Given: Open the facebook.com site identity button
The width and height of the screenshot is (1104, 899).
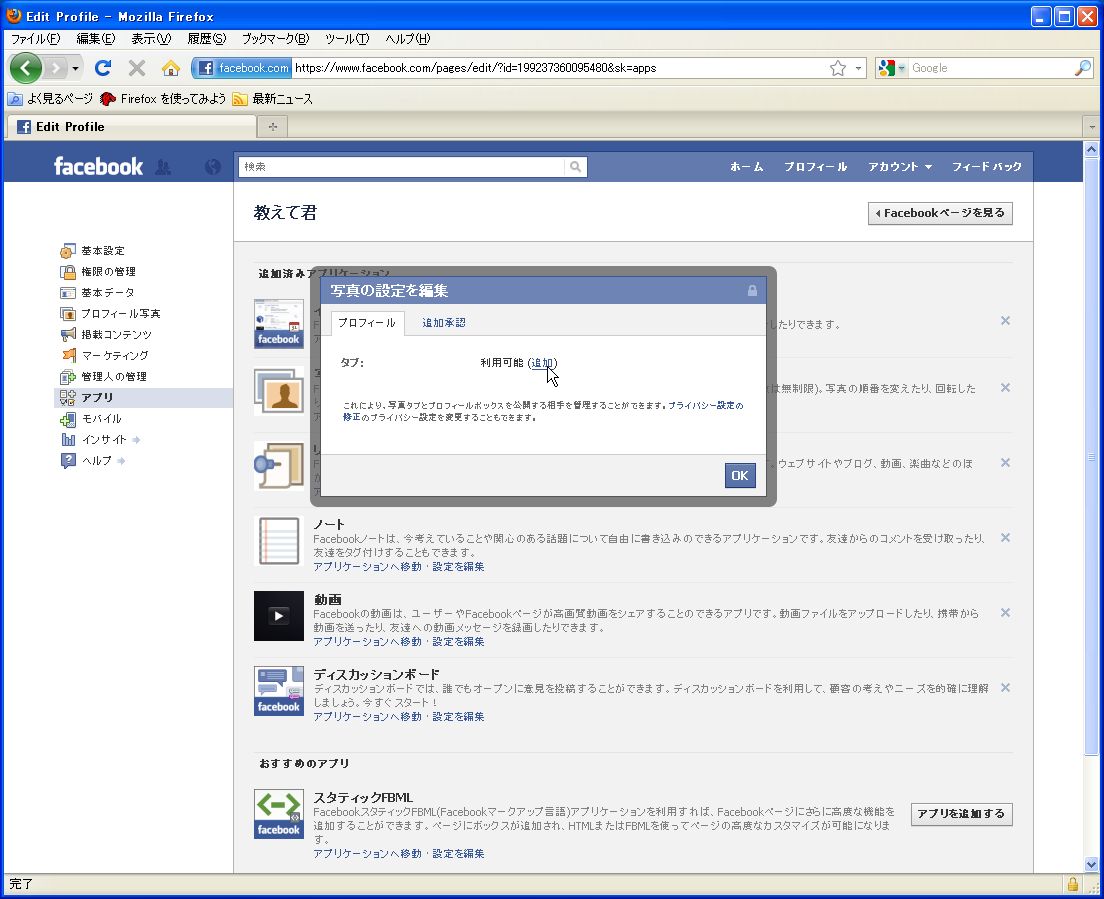Looking at the screenshot, I should point(242,68).
